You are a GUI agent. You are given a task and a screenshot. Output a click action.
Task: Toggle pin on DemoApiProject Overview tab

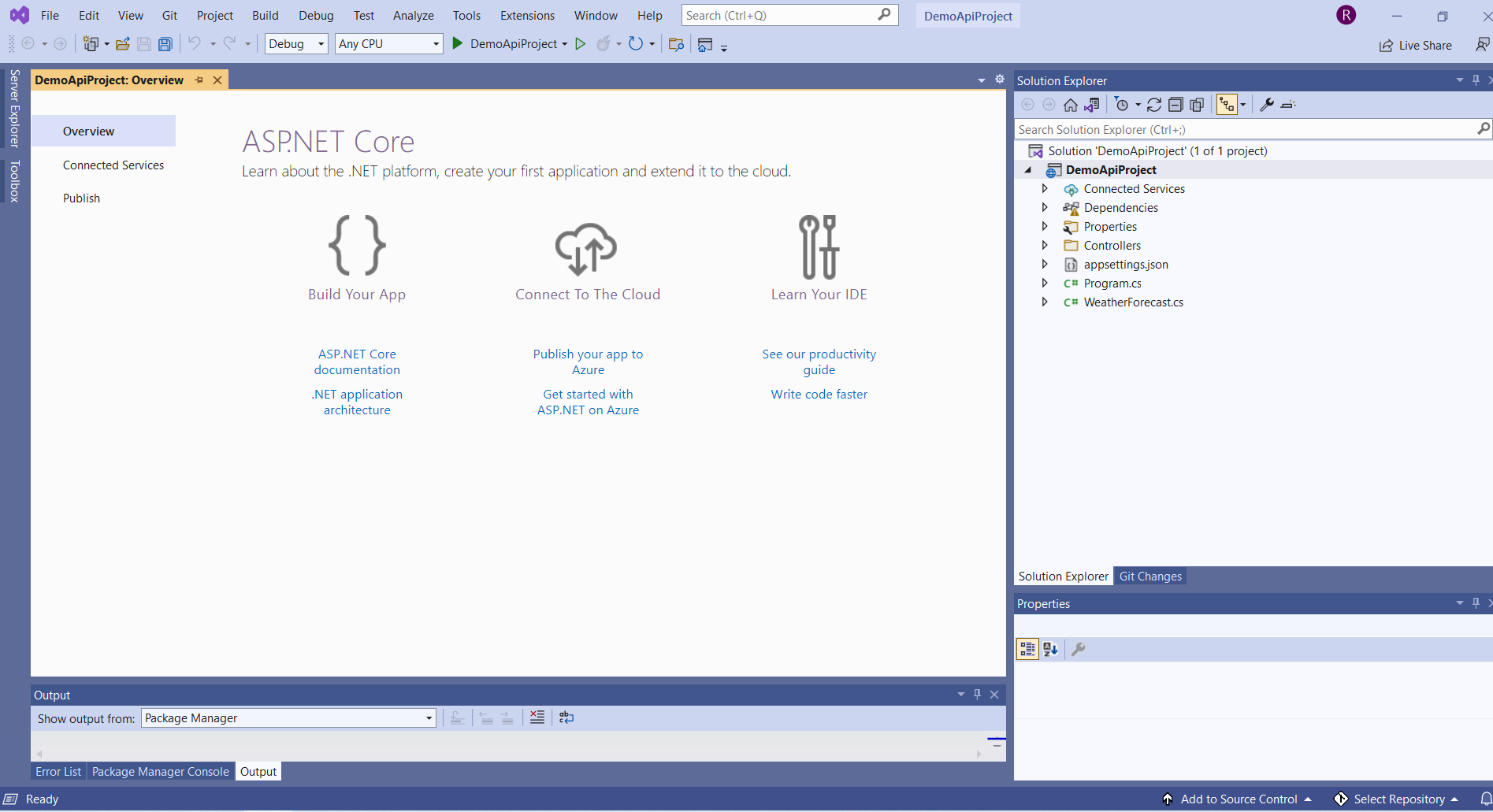click(199, 80)
